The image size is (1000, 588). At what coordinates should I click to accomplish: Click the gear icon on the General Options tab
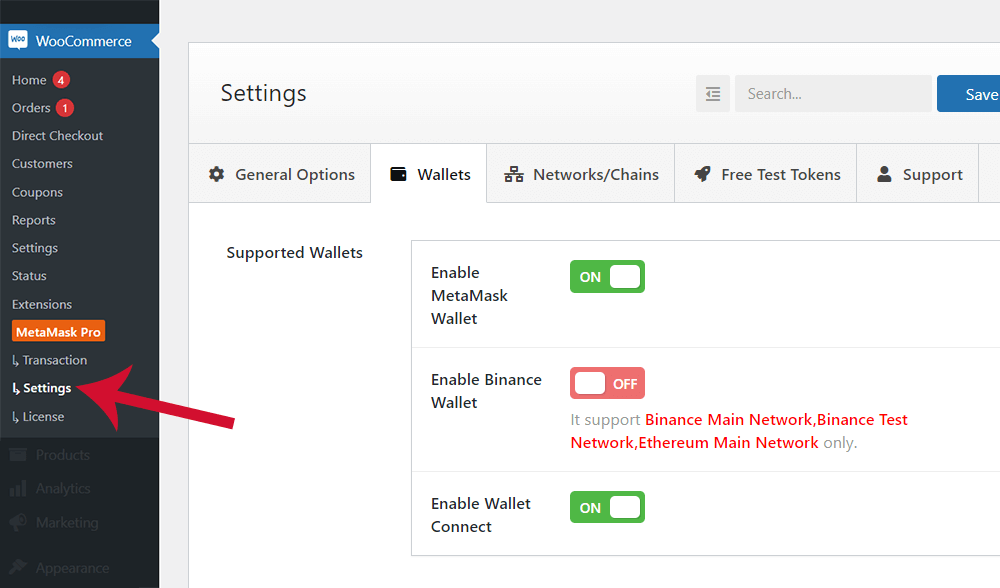click(x=217, y=174)
